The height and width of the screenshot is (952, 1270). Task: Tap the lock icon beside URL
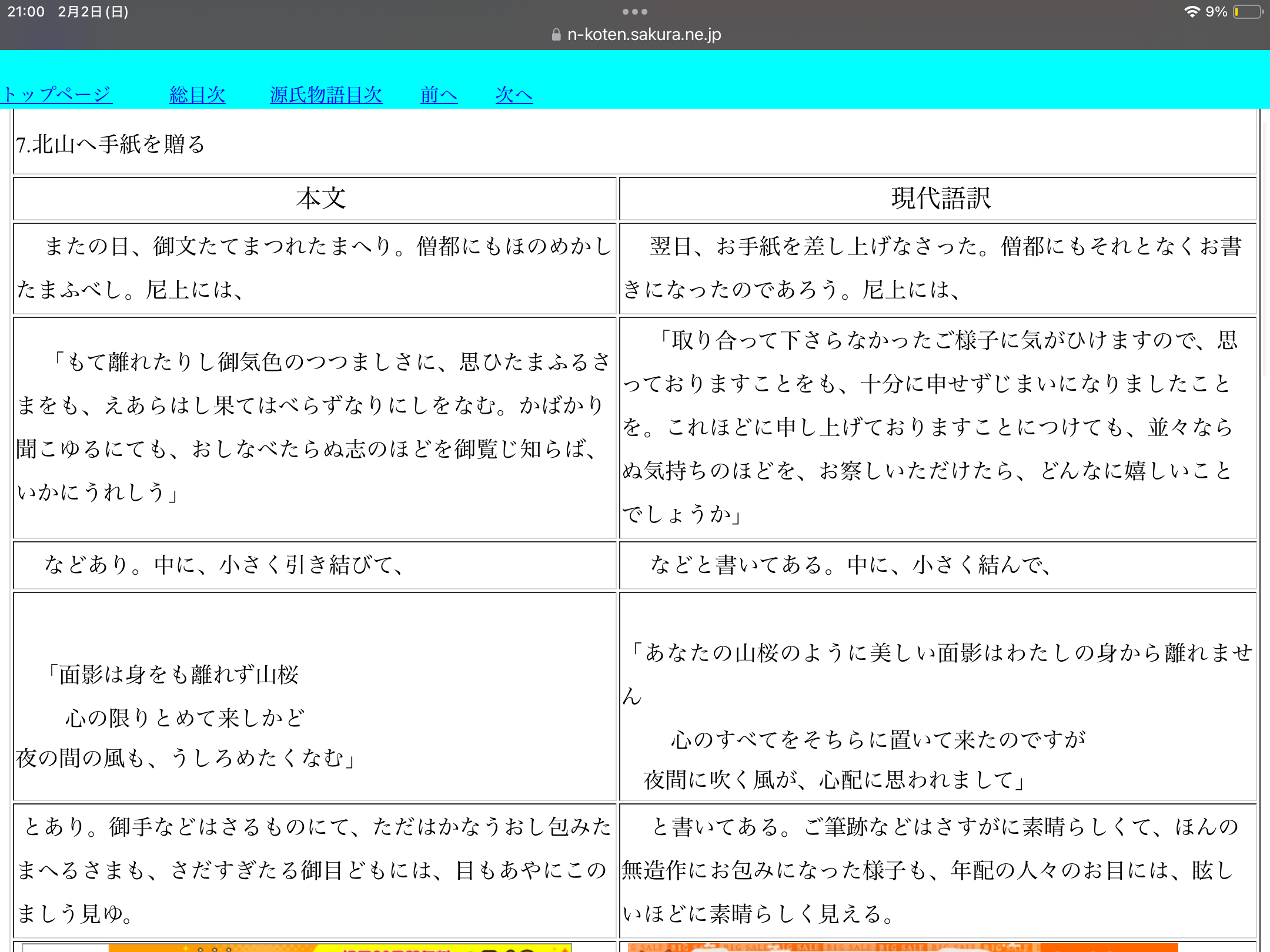pyautogui.click(x=556, y=35)
